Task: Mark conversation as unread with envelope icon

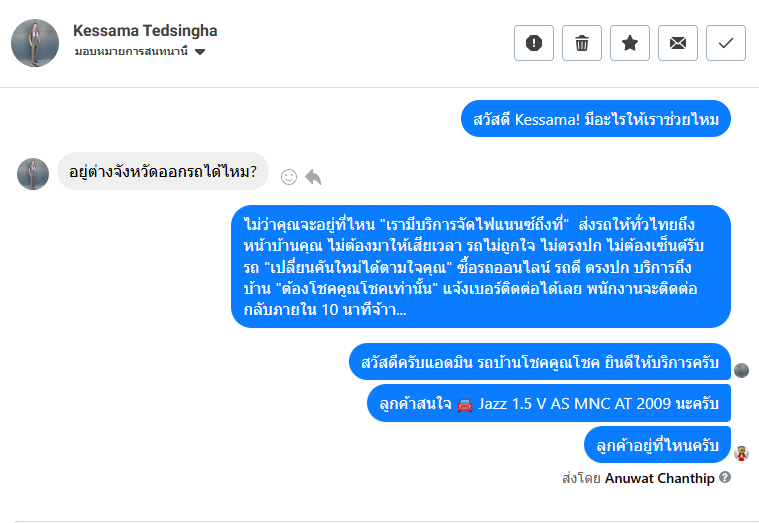Action: pyautogui.click(x=677, y=43)
